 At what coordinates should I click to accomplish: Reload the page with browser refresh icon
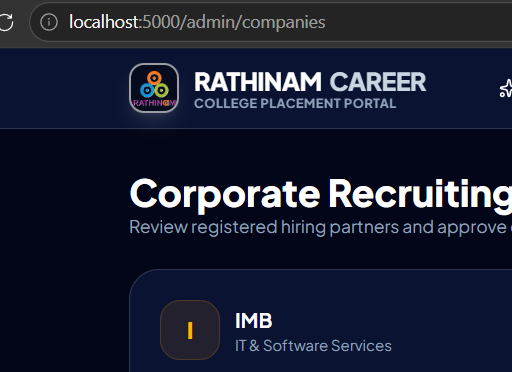tap(6, 22)
